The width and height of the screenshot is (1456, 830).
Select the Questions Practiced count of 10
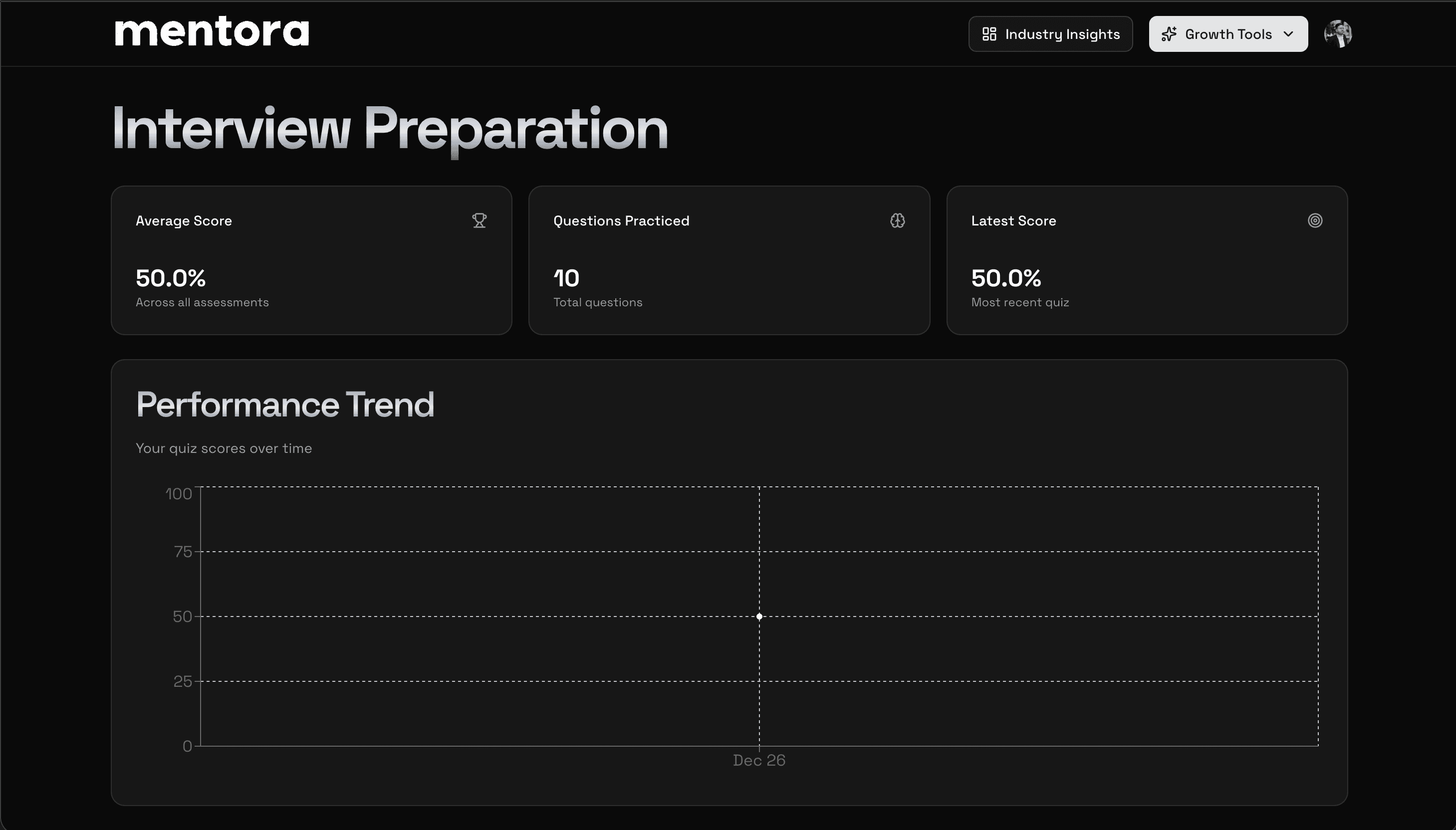click(566, 278)
